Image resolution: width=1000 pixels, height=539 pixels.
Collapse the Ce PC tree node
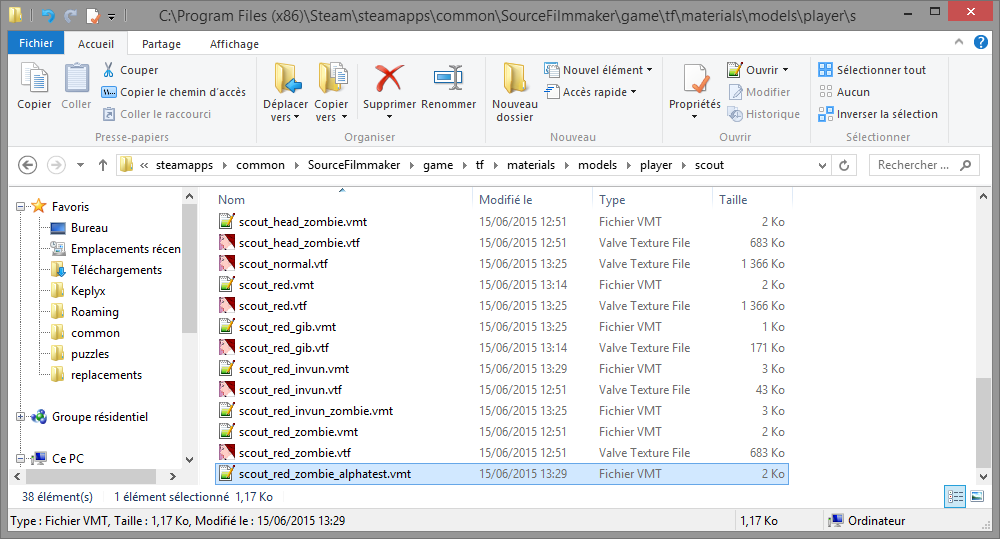click(x=20, y=458)
